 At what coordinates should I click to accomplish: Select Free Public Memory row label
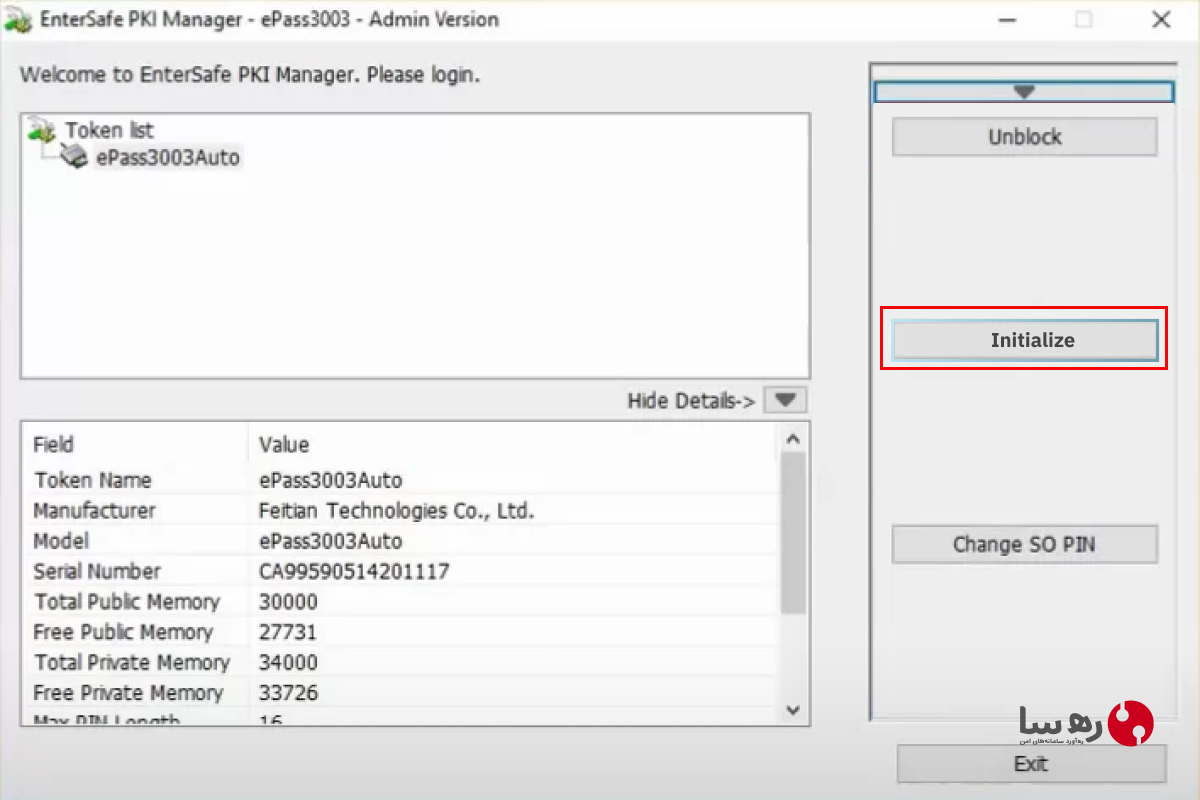(x=123, y=632)
